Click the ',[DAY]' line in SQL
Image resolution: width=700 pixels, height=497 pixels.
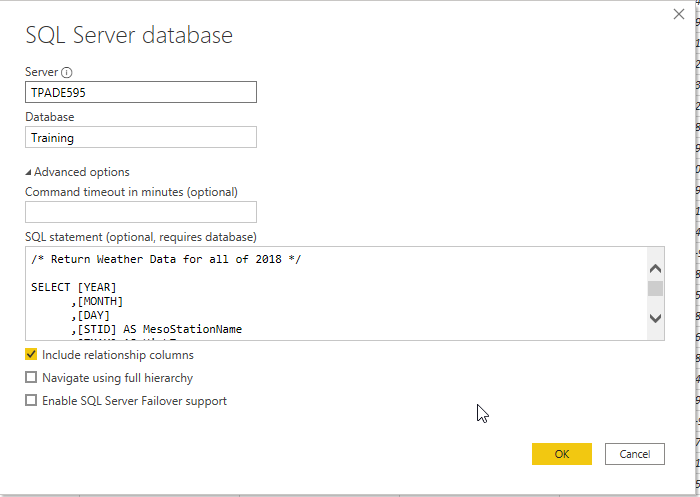coord(90,315)
